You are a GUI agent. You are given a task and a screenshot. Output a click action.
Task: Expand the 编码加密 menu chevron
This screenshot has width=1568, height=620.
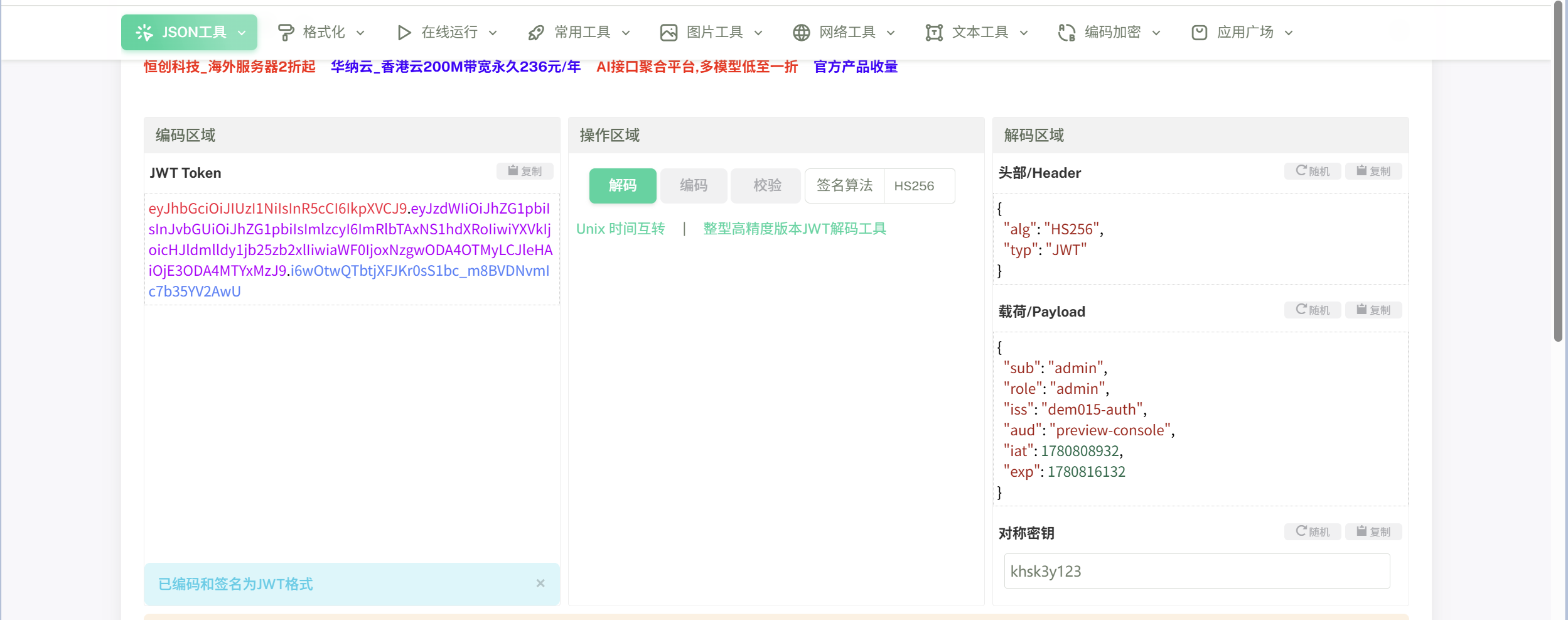(x=1156, y=33)
